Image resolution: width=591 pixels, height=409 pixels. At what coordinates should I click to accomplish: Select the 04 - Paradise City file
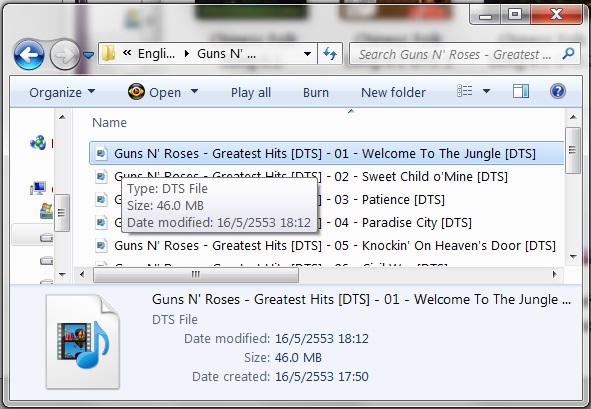point(326,222)
